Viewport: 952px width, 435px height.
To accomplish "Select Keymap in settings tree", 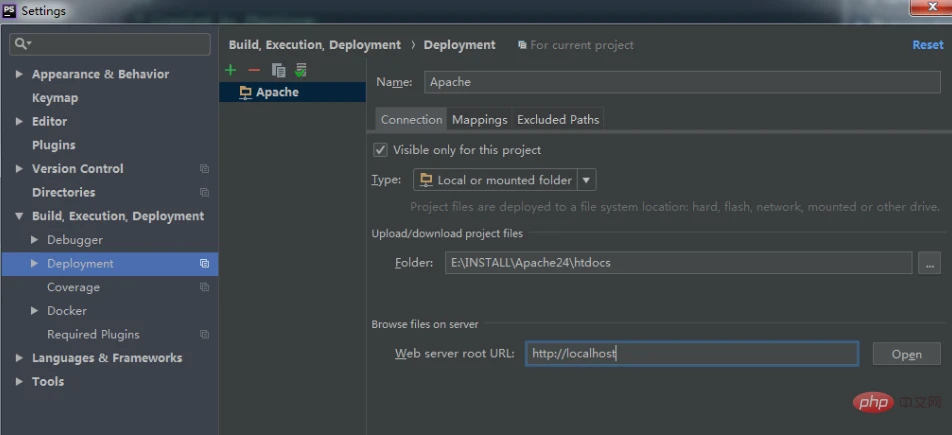I will (55, 98).
